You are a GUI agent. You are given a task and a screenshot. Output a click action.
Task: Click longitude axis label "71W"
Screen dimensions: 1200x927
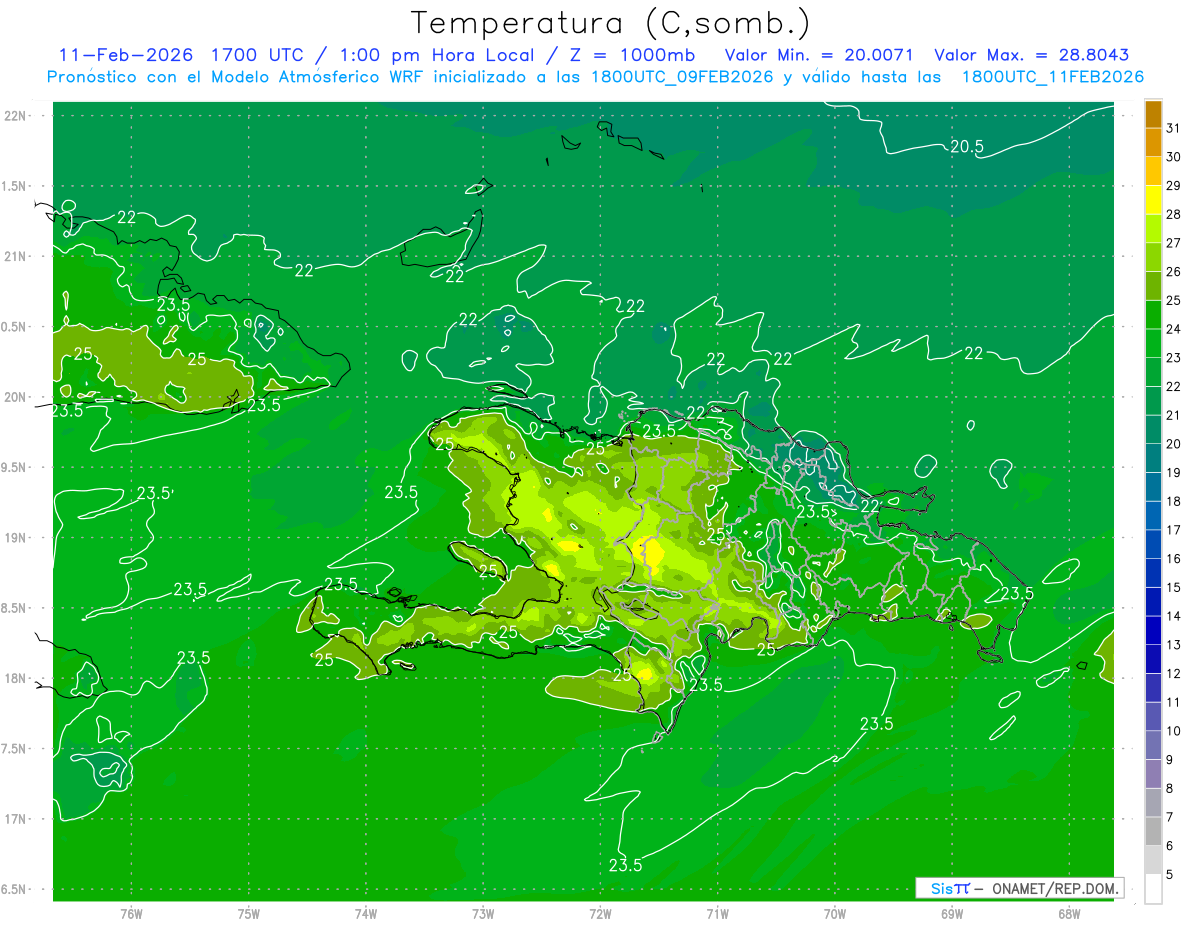[717, 914]
